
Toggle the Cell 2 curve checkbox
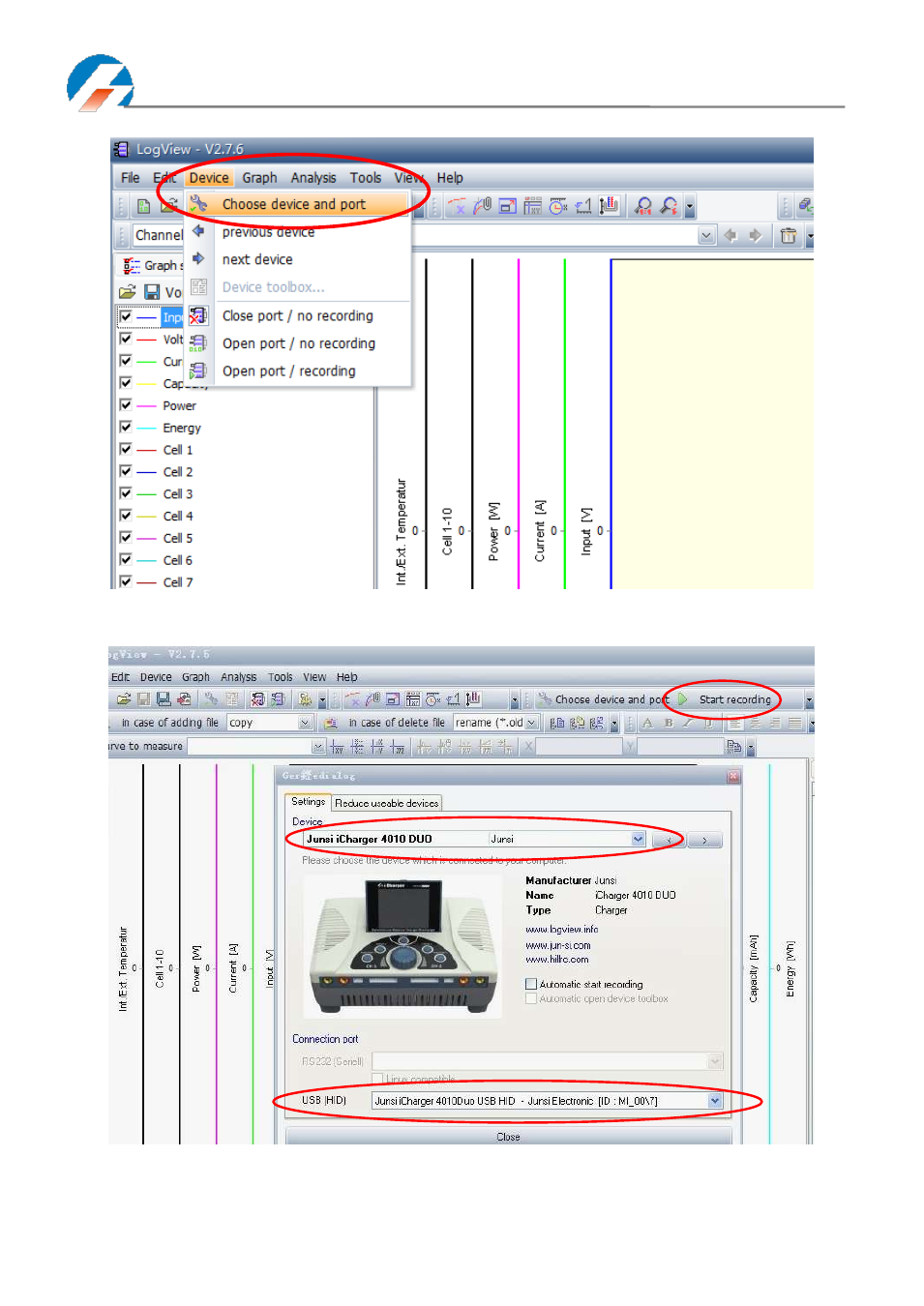(x=126, y=471)
